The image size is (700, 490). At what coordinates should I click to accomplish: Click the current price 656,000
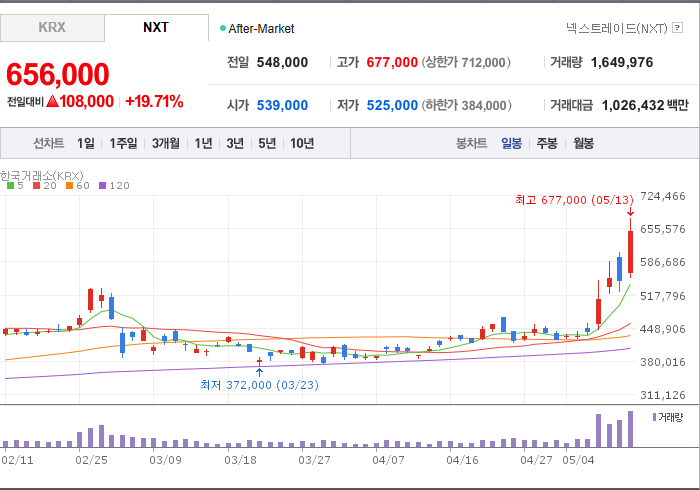(x=58, y=74)
